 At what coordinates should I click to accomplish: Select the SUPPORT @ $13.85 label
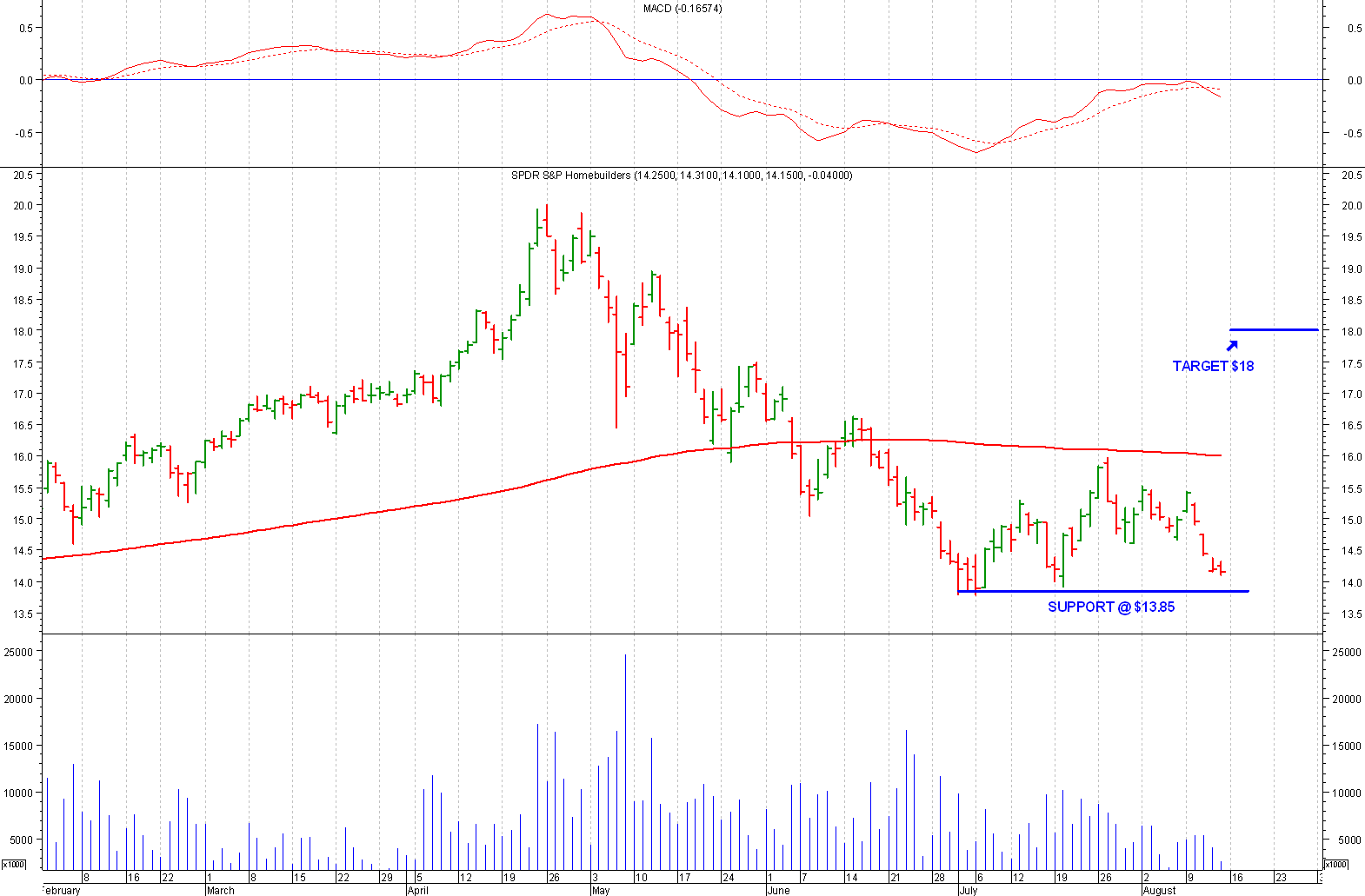click(1110, 607)
